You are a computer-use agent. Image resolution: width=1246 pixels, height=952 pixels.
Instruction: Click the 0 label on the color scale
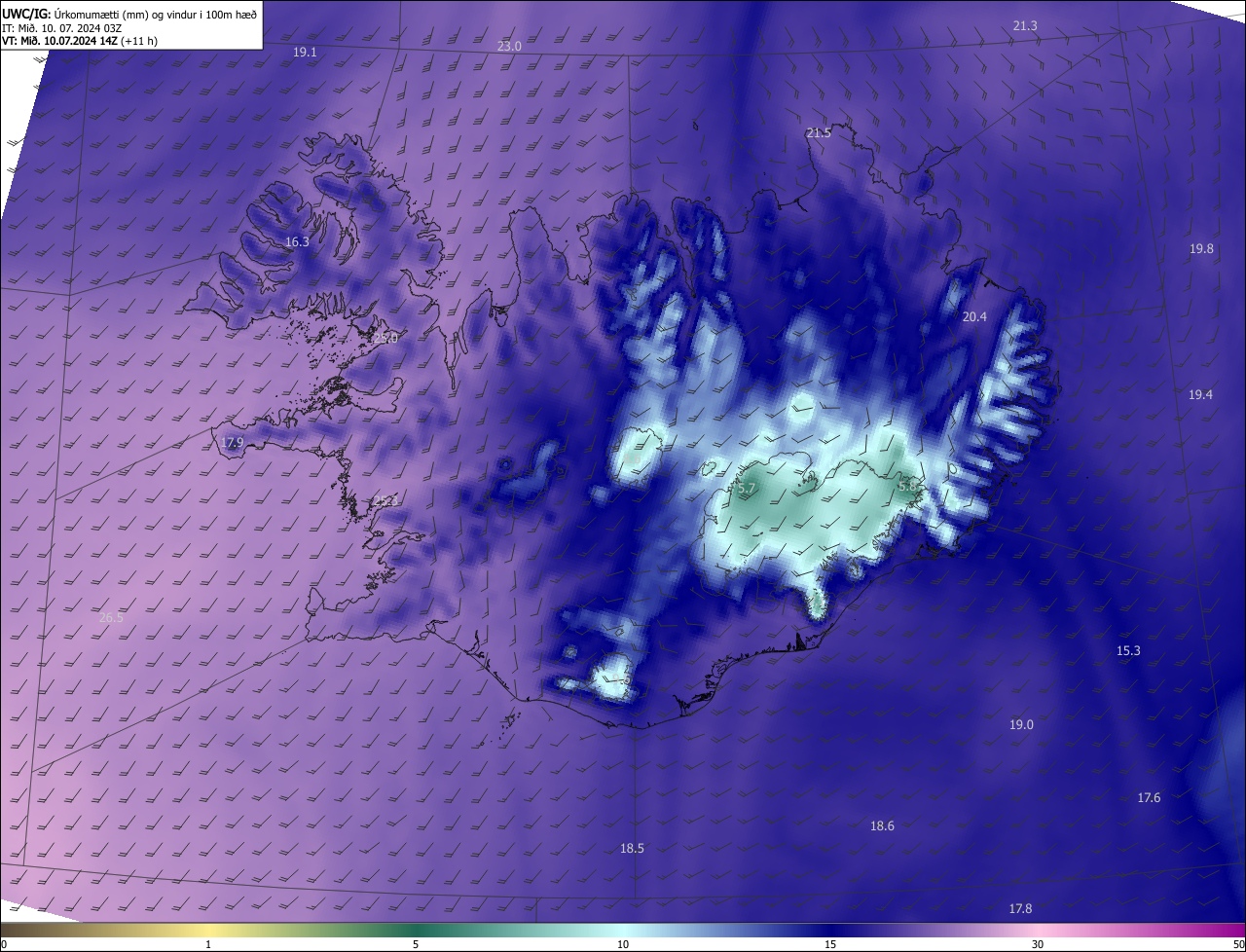(4, 944)
